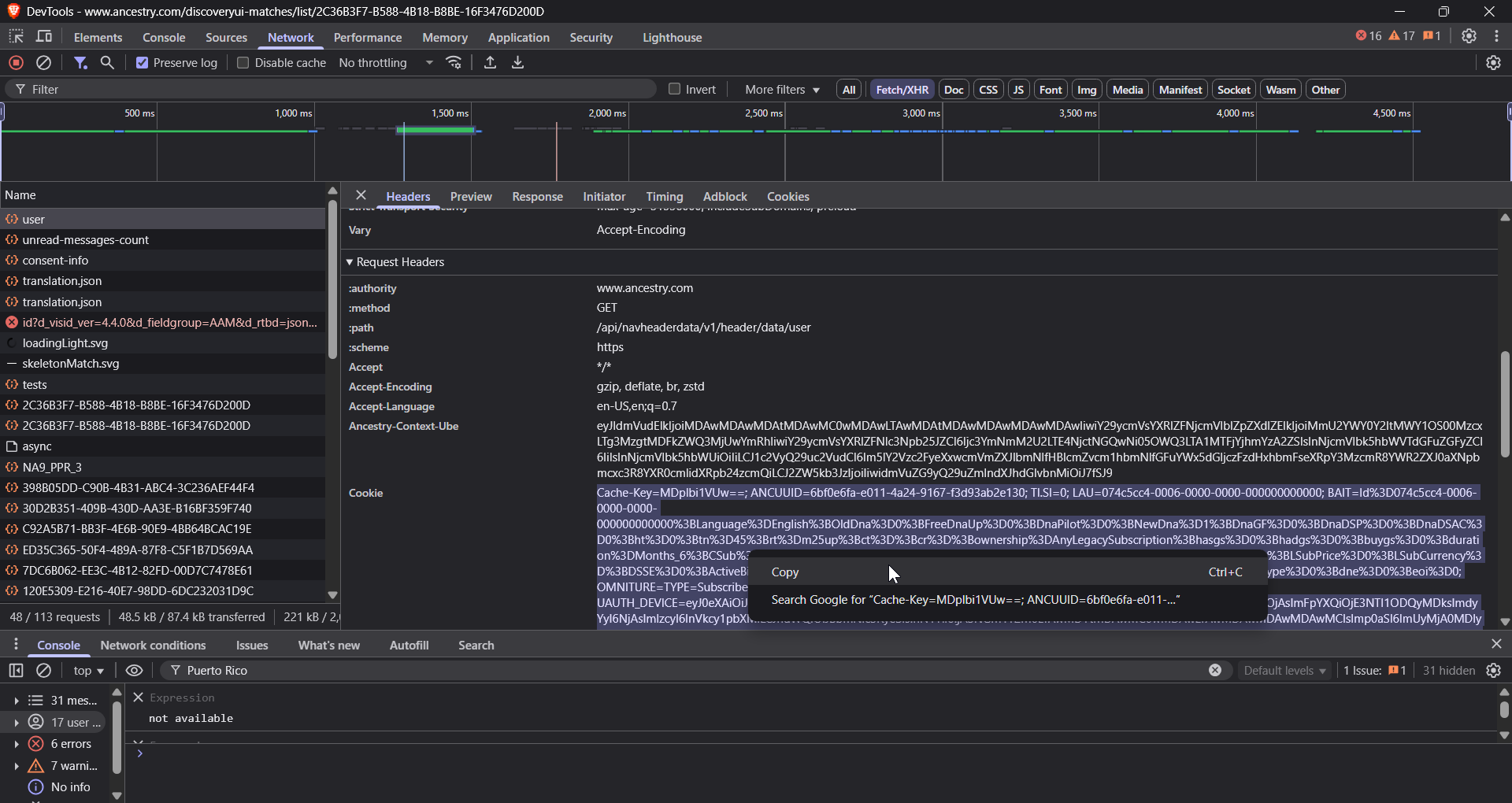Open the Timing tab
Screen dimensions: 1512x803
point(664,197)
